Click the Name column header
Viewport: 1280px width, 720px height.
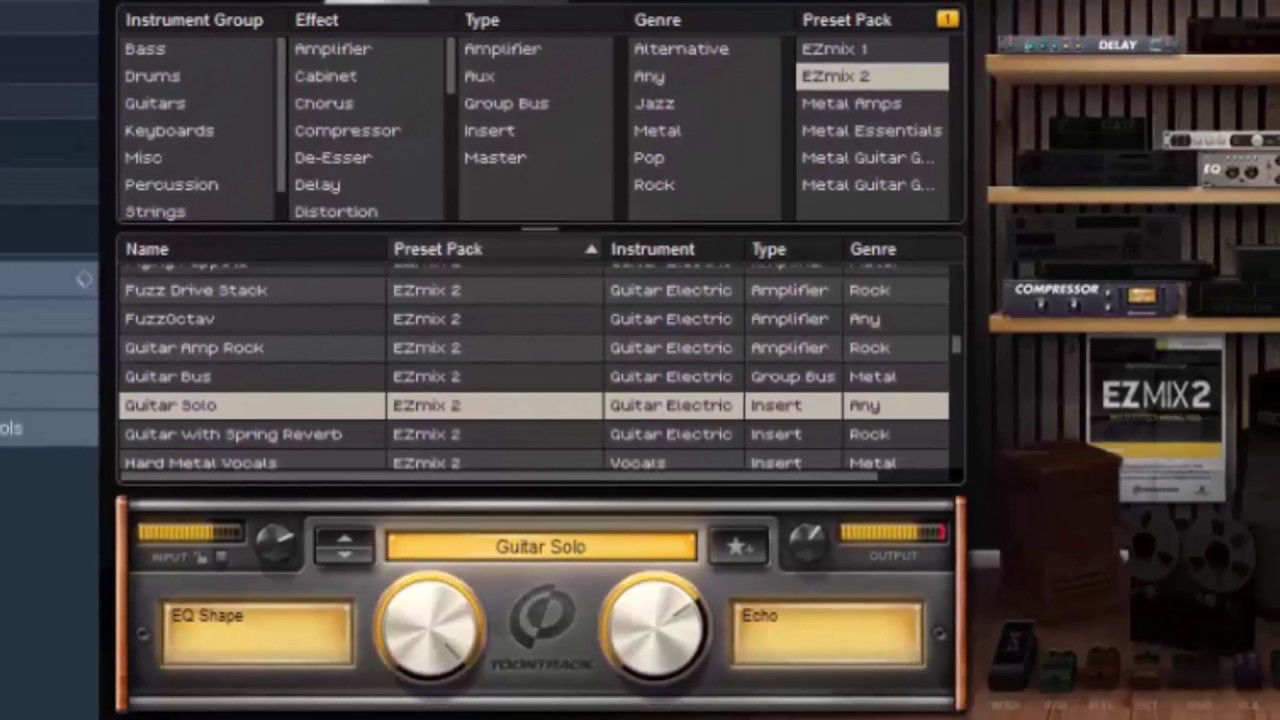tap(147, 249)
